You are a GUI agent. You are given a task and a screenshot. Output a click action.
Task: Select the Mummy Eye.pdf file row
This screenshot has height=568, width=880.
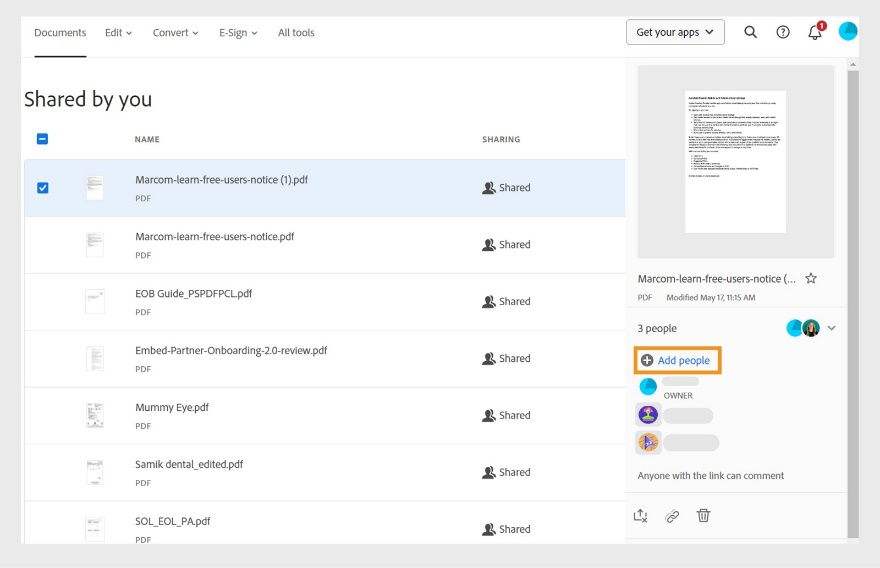point(300,415)
